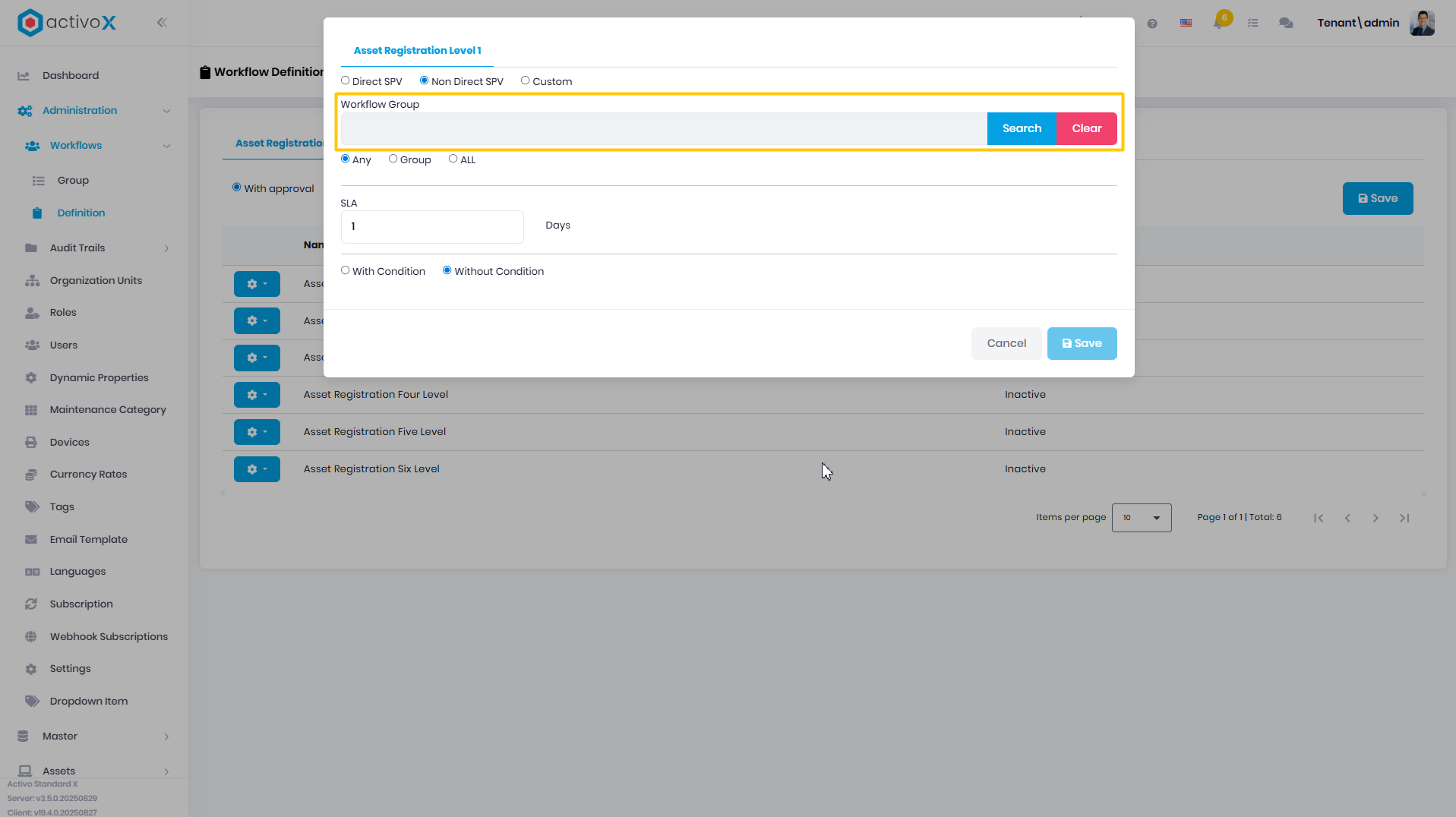
Task: Click the Currency Rates coins icon
Action: click(31, 475)
